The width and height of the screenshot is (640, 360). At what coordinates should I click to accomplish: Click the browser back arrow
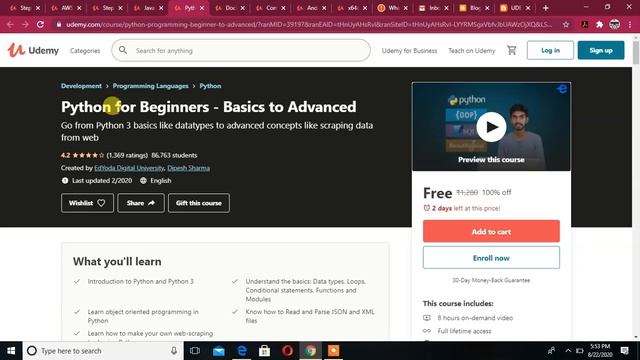tap(10, 24)
